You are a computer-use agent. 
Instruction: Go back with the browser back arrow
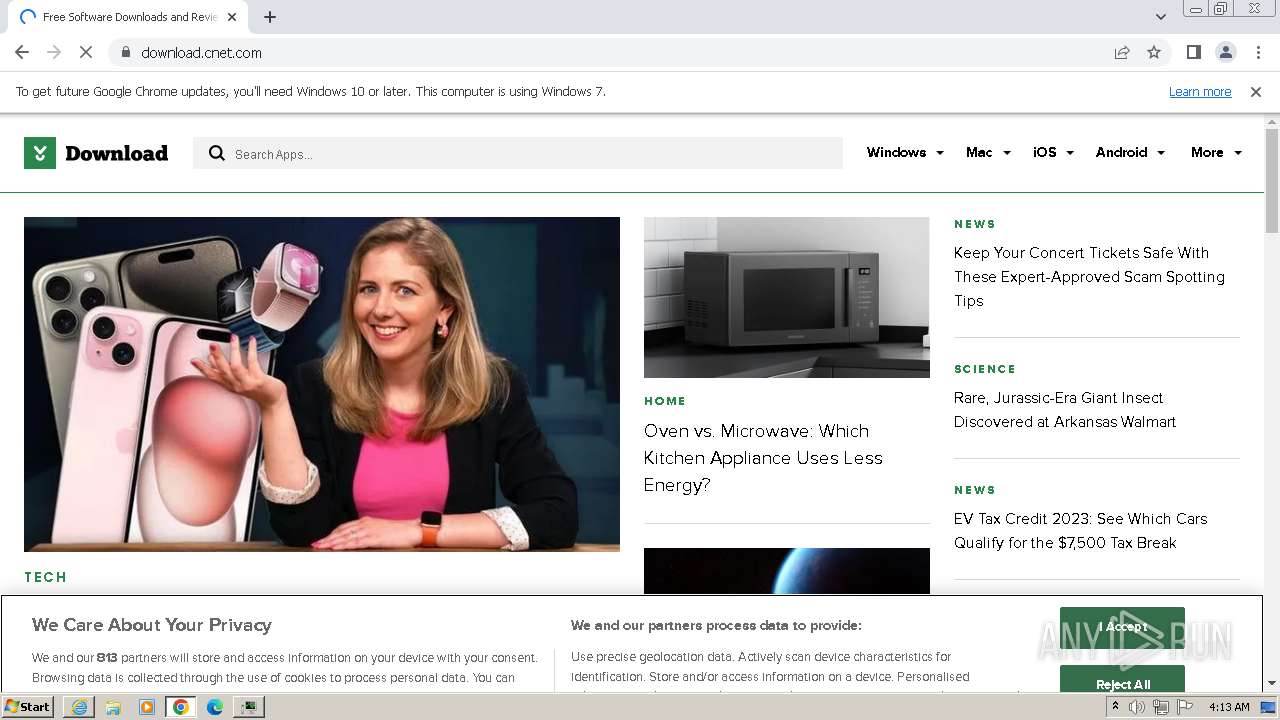pyautogui.click(x=22, y=52)
